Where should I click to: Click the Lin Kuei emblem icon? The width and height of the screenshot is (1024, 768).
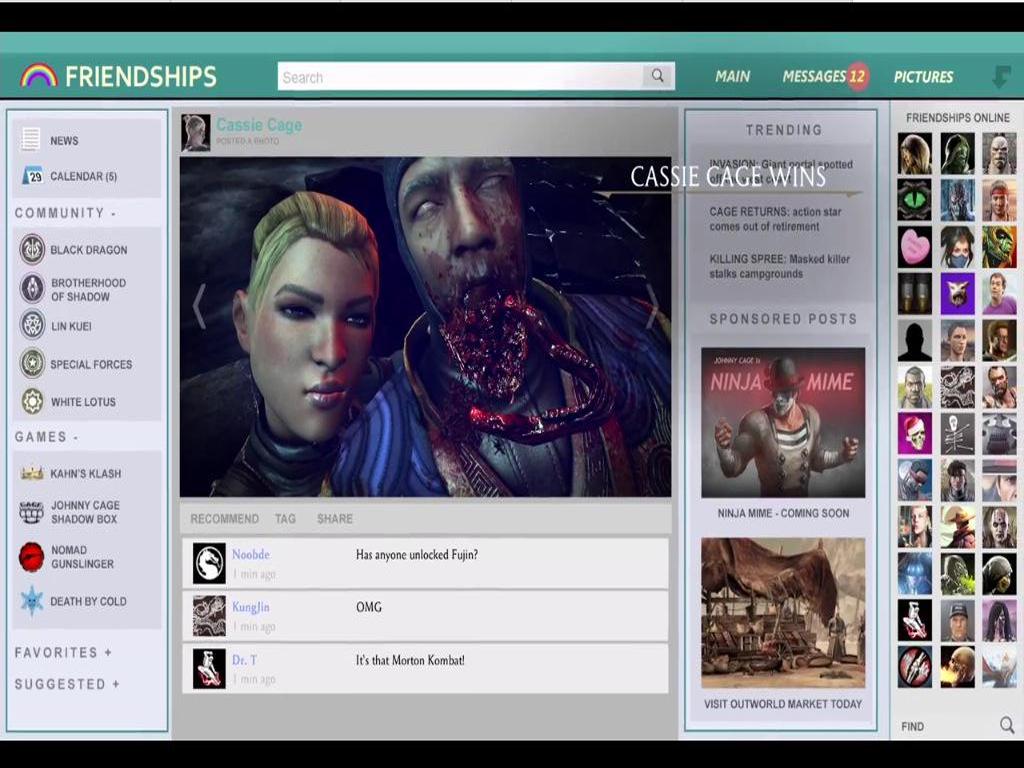32,325
